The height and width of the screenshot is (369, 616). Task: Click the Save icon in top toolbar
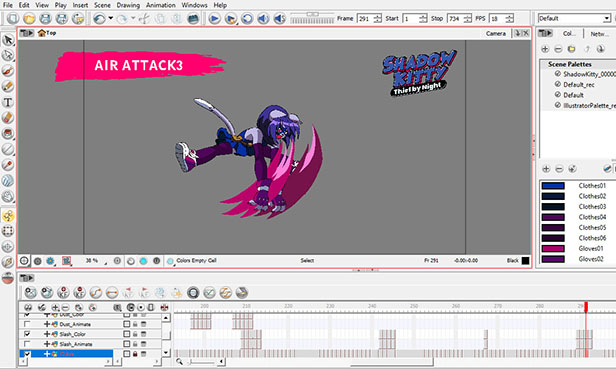46,18
